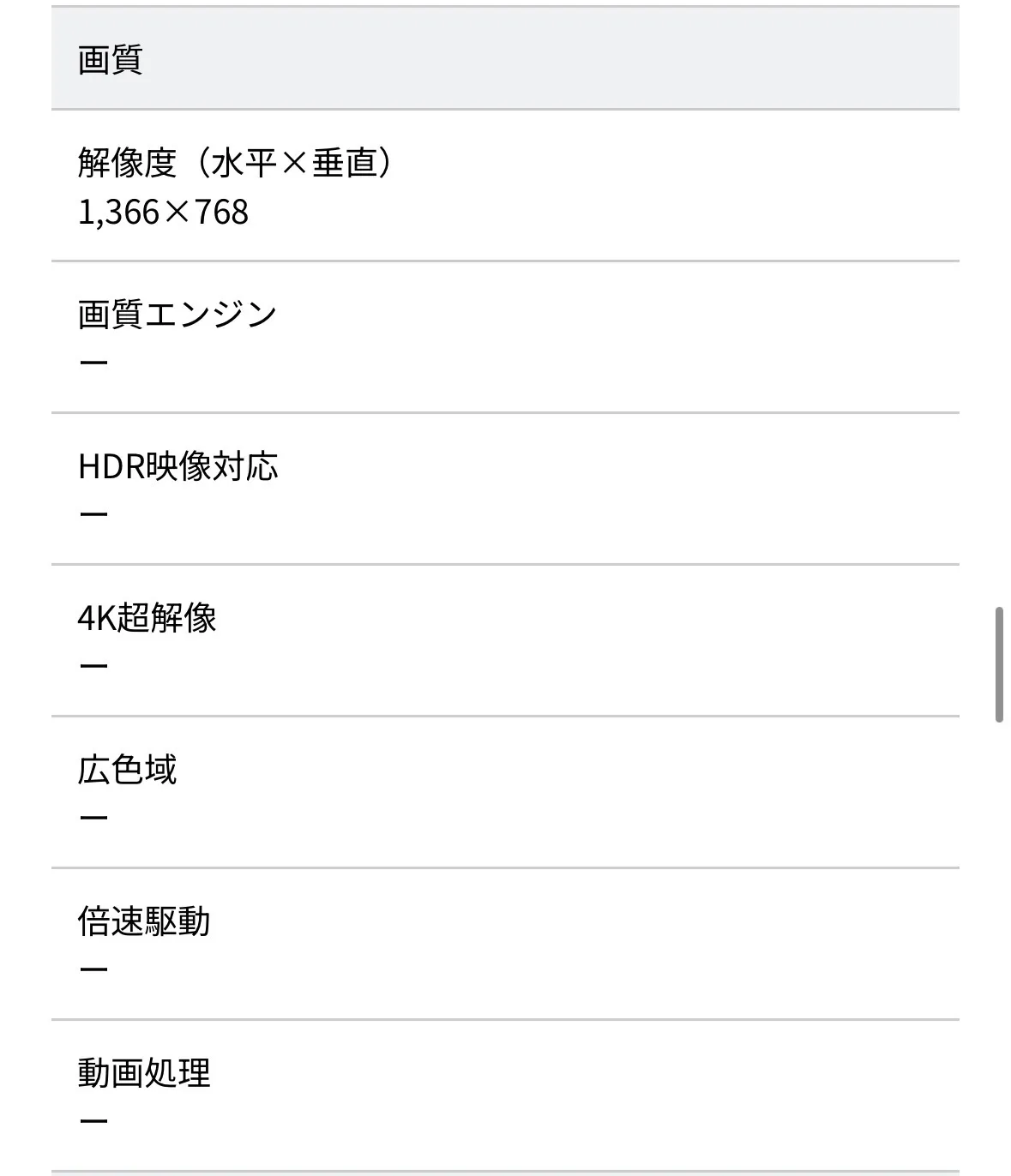Click the 広色域 row label

pos(127,770)
